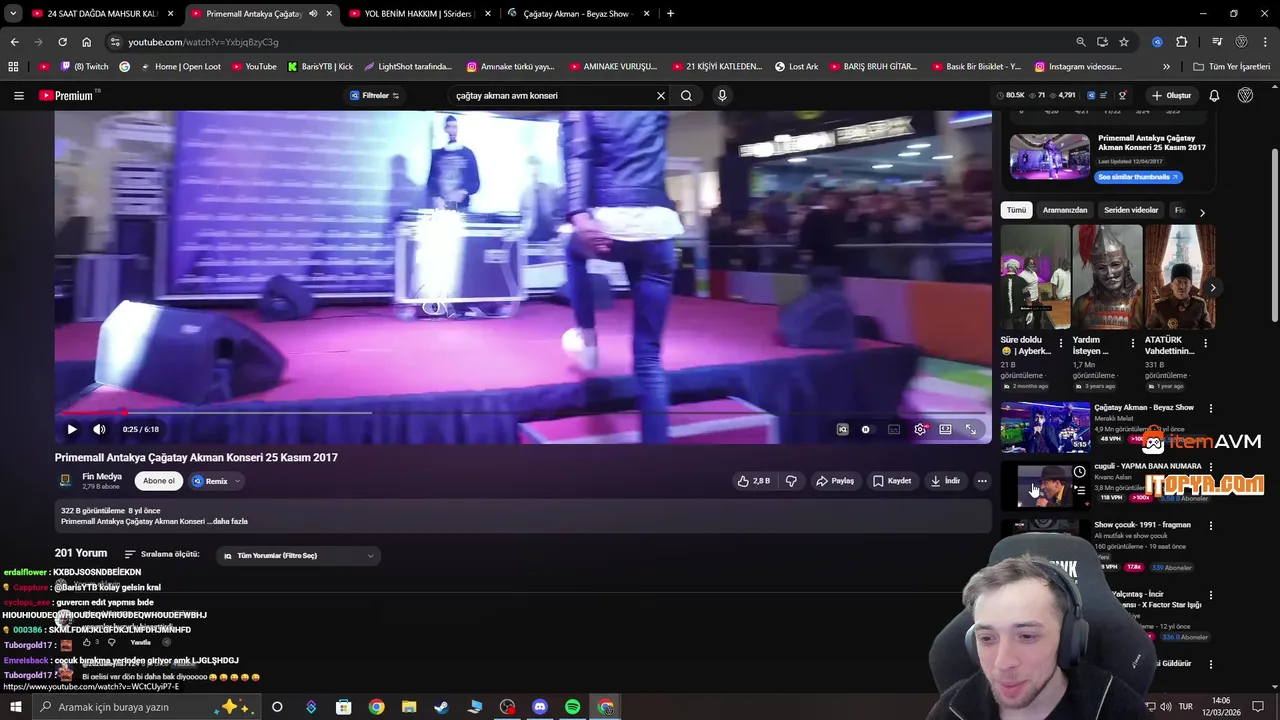The height and width of the screenshot is (720, 1280).
Task: Go to YouTube Premium home logo
Action: (66, 96)
